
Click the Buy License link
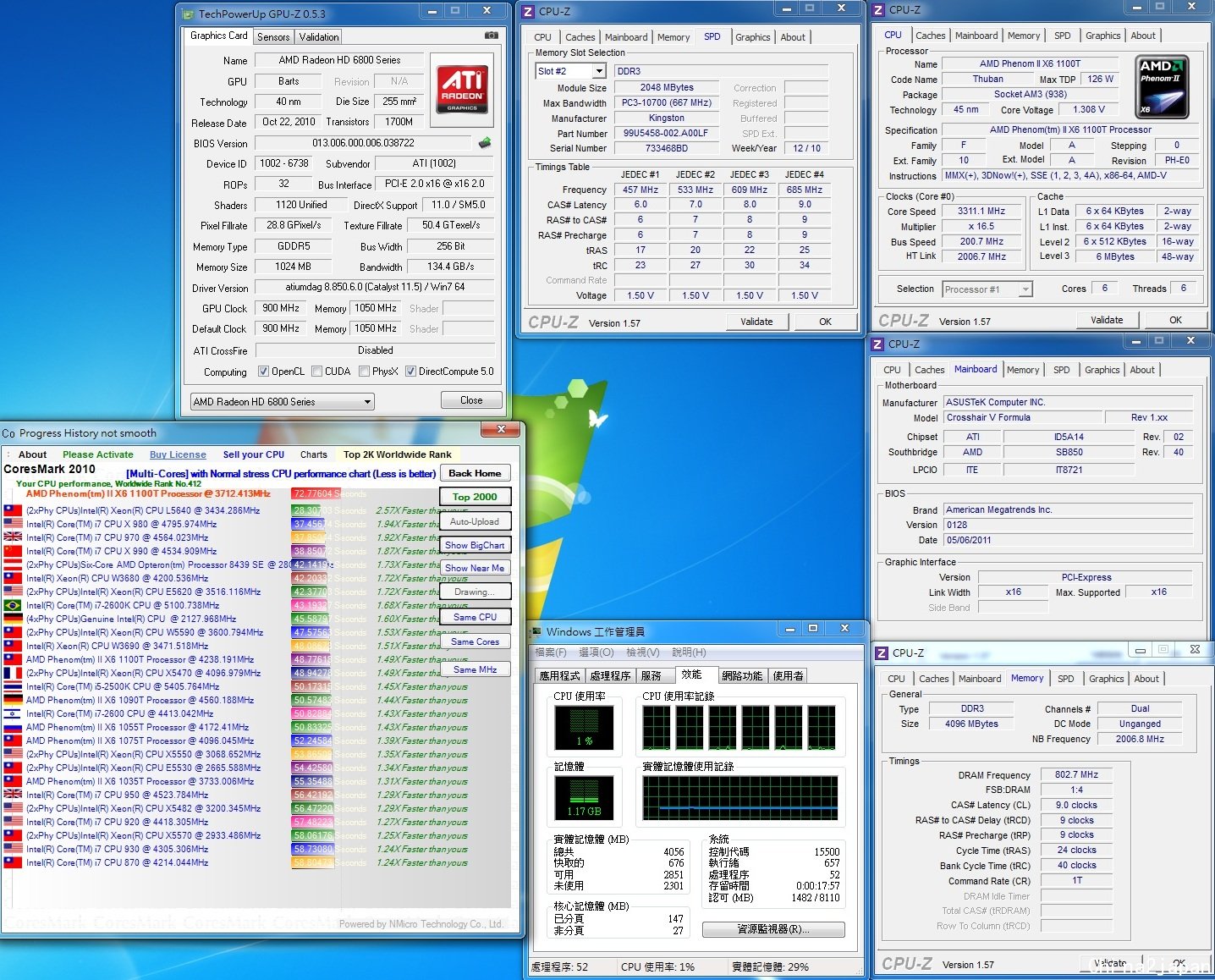(x=178, y=454)
